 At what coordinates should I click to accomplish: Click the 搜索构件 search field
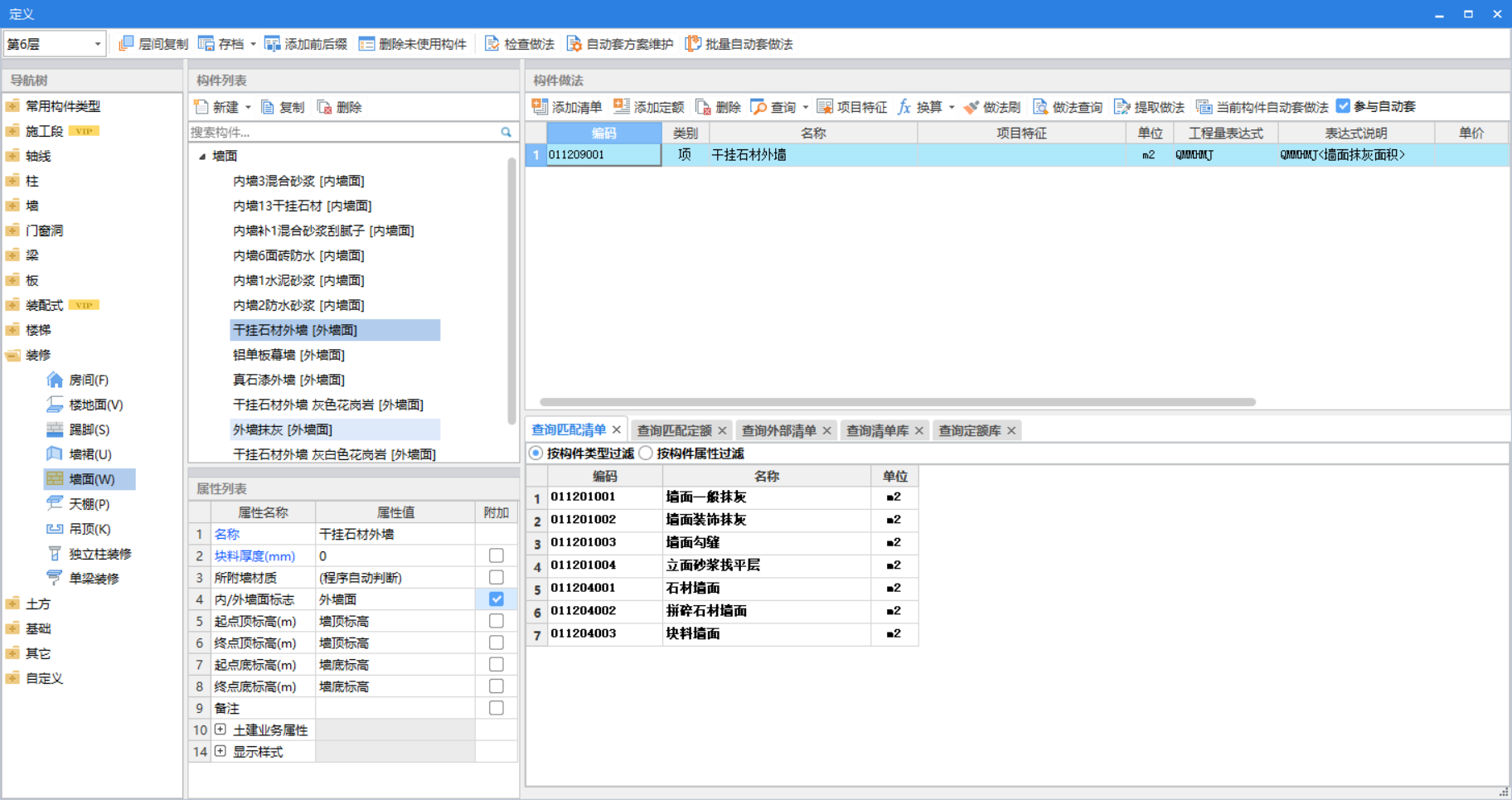tap(343, 132)
